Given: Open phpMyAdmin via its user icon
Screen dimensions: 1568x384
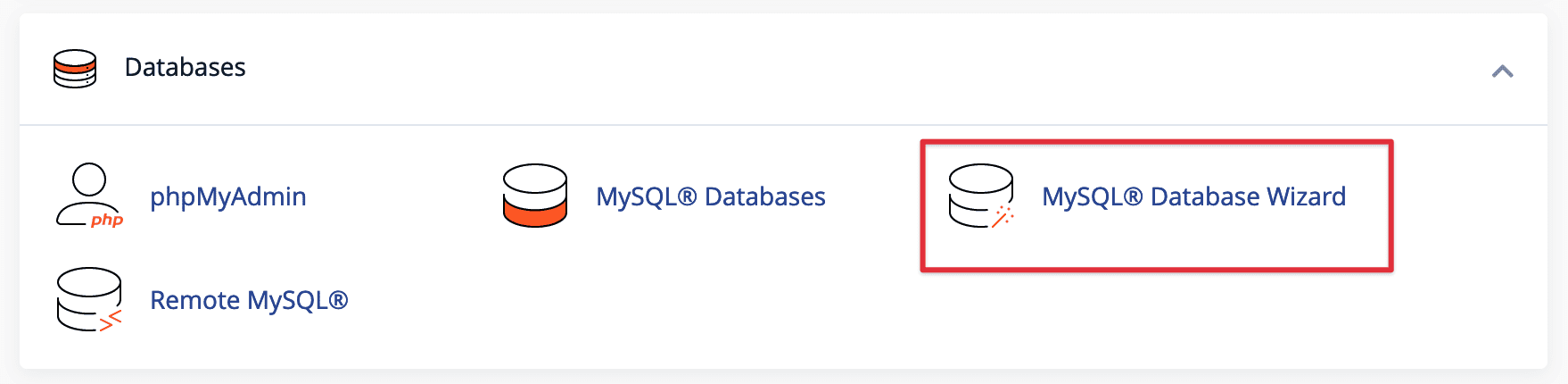Looking at the screenshot, I should (x=88, y=195).
